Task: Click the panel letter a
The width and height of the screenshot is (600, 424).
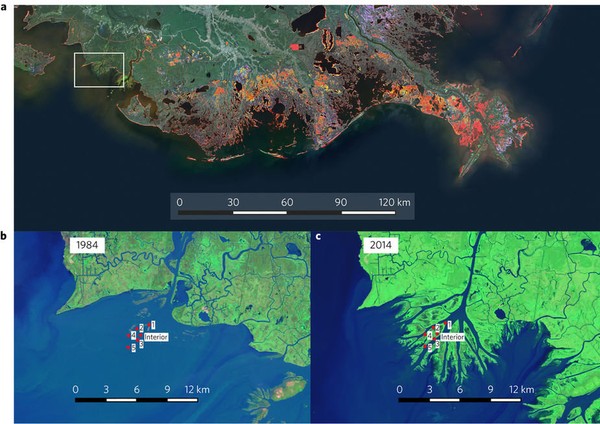Action: pos(5,6)
